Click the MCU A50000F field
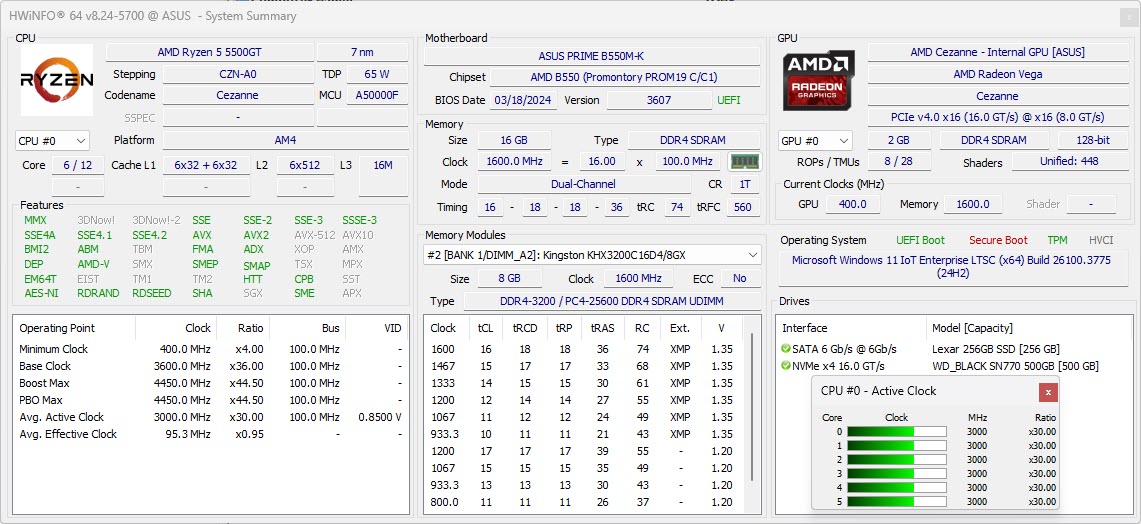 376,95
